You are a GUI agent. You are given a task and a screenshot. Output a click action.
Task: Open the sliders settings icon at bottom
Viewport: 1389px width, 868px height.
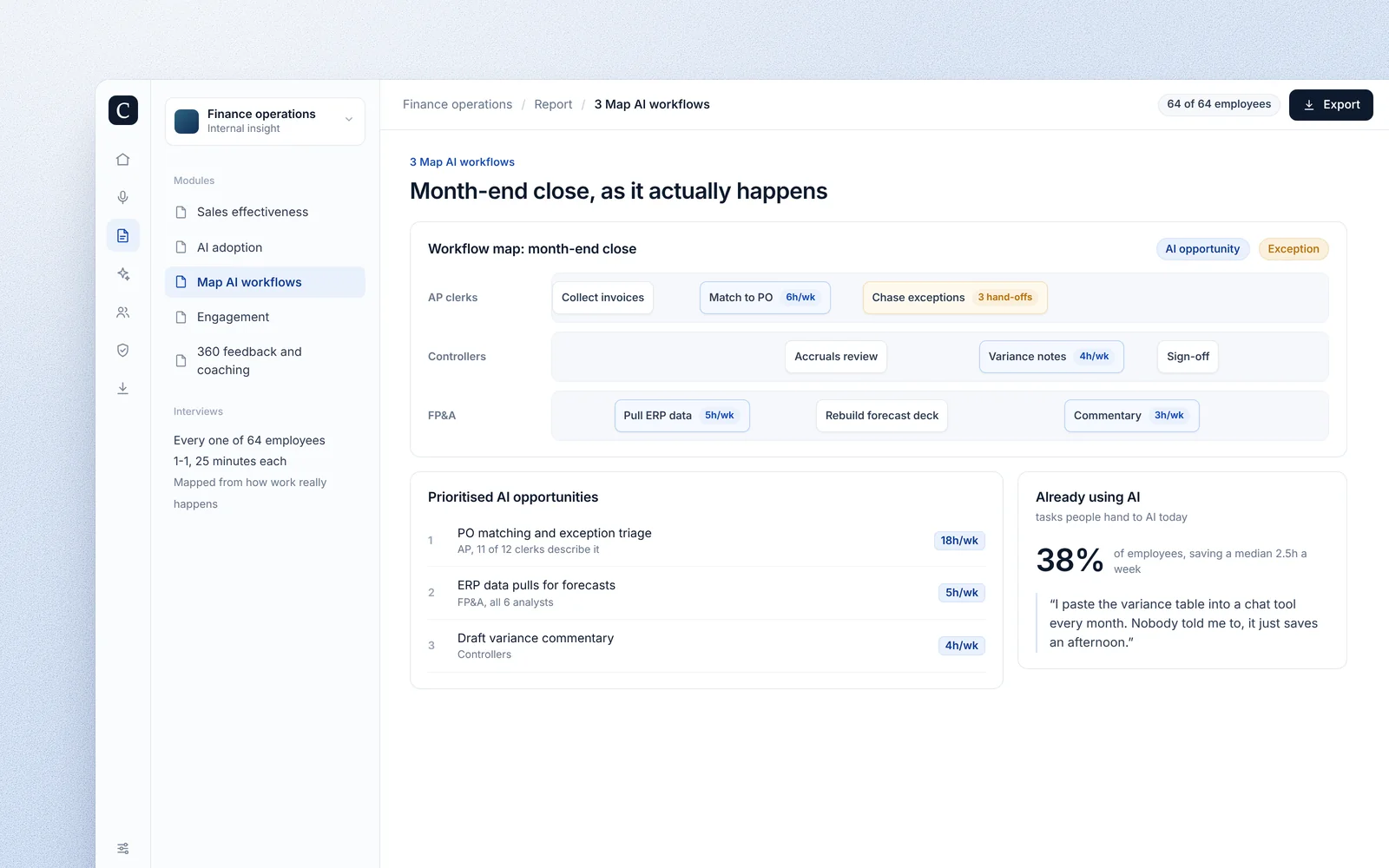pos(123,848)
